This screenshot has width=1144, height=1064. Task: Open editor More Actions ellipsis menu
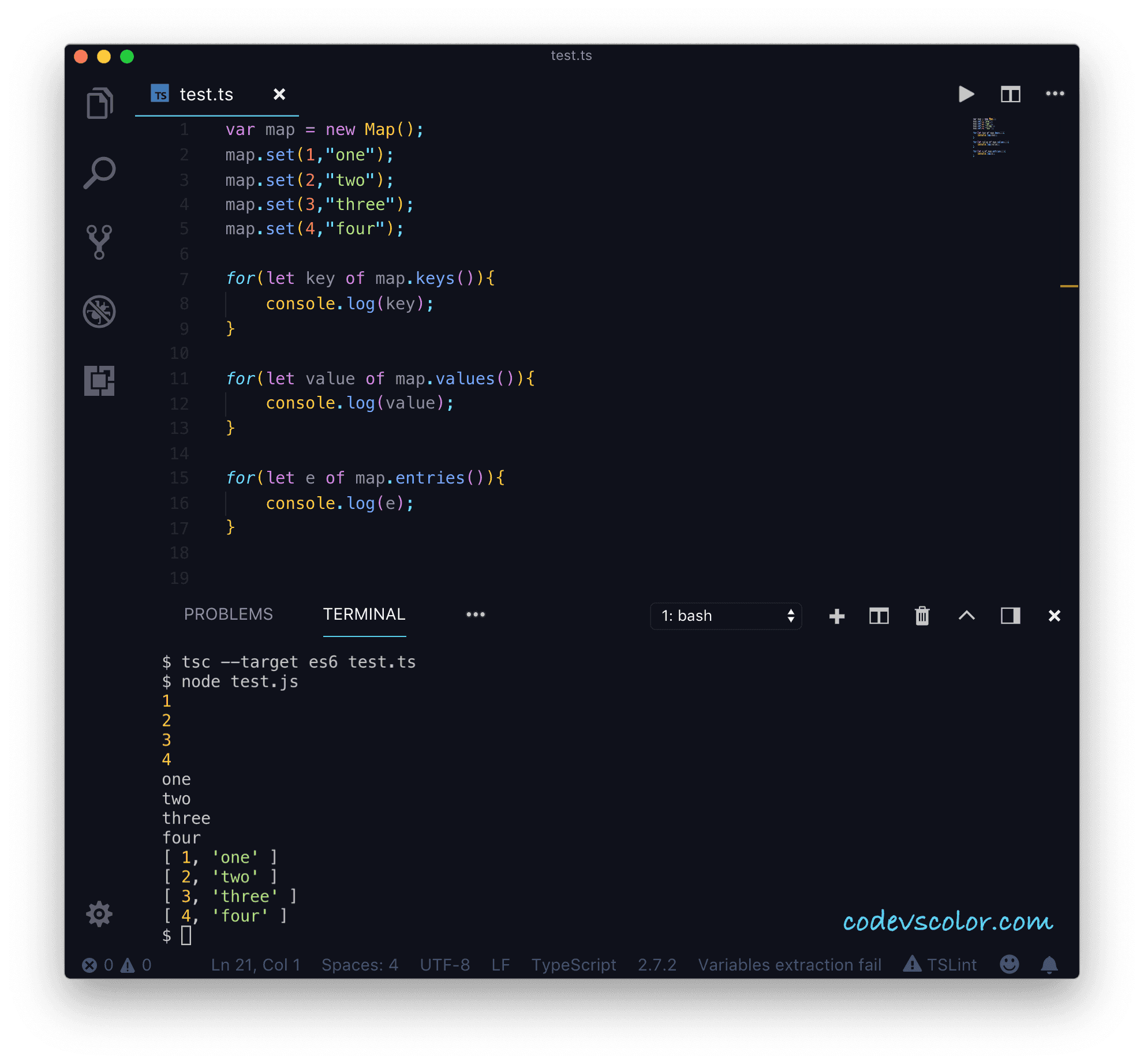coord(1055,93)
